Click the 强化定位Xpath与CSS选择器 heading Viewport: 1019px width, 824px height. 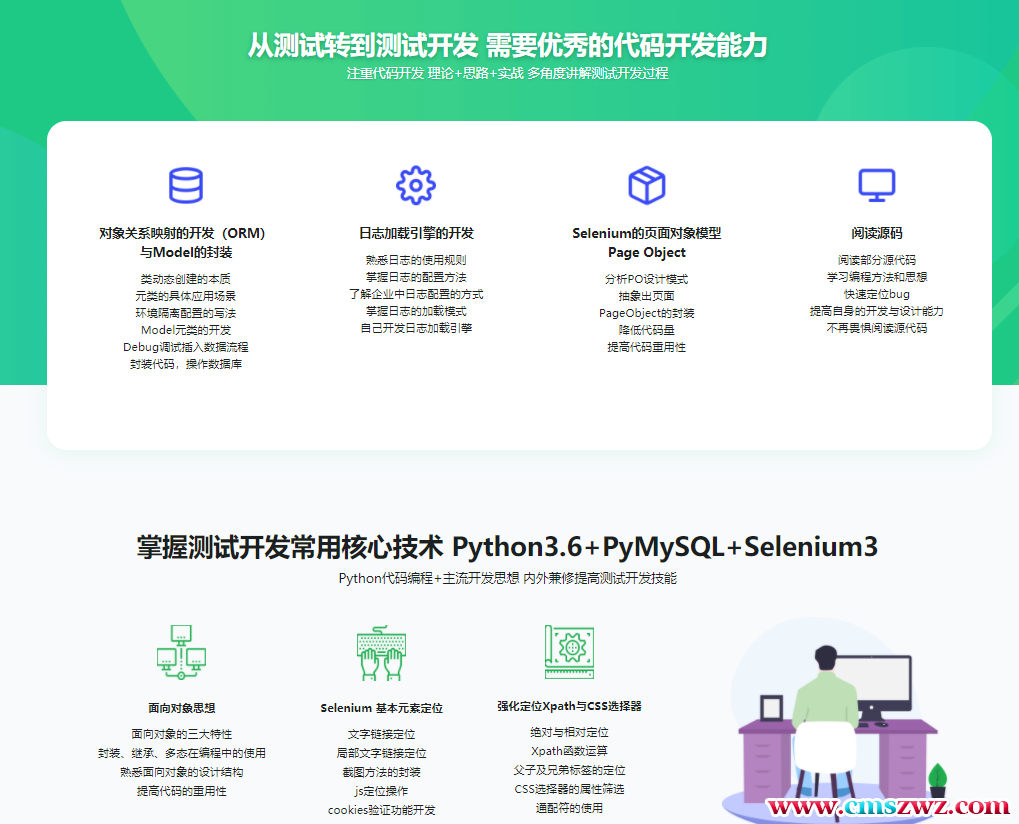tap(569, 706)
